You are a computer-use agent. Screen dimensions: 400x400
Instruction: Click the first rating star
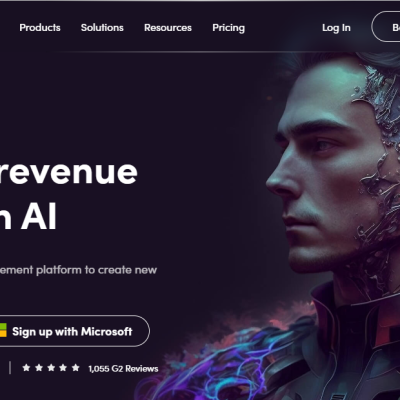pos(26,368)
